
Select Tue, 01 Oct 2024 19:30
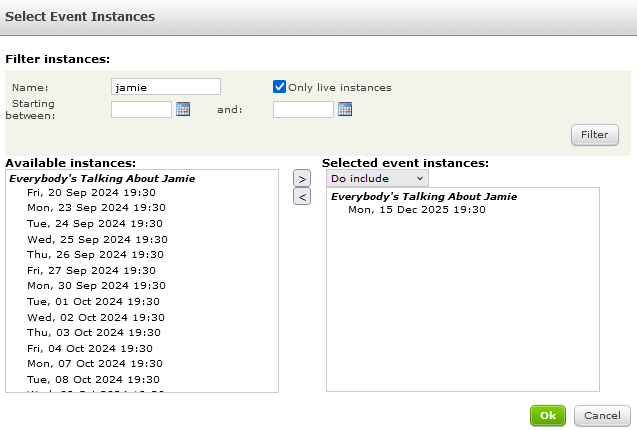[93, 302]
